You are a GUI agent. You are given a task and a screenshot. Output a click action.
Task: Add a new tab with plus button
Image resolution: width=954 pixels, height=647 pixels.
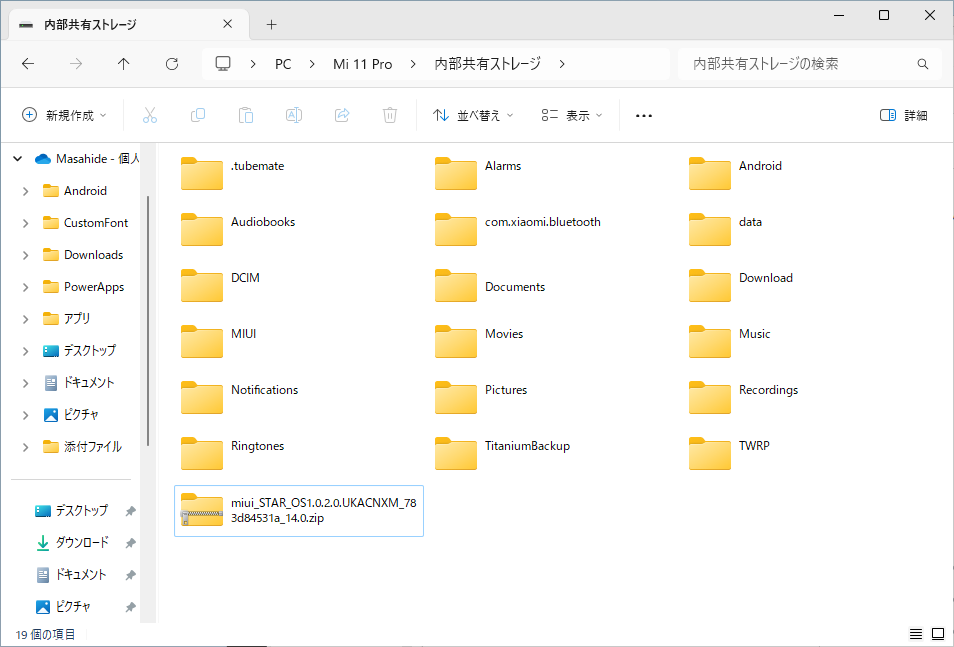271,24
